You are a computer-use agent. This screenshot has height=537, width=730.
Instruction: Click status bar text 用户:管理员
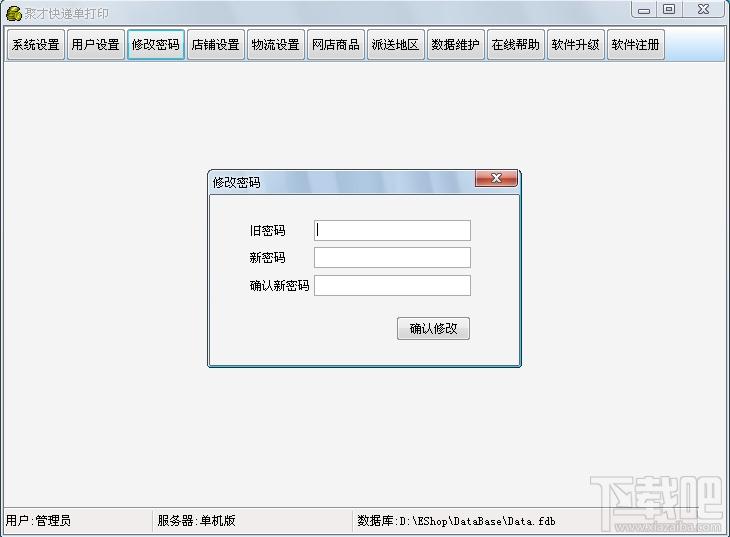pos(38,521)
